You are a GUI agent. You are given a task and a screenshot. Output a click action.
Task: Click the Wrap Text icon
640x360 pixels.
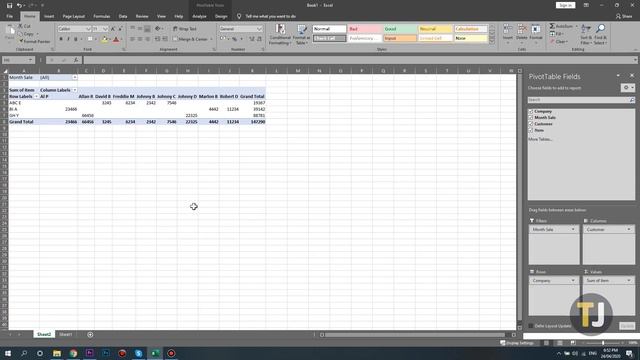[x=175, y=29]
